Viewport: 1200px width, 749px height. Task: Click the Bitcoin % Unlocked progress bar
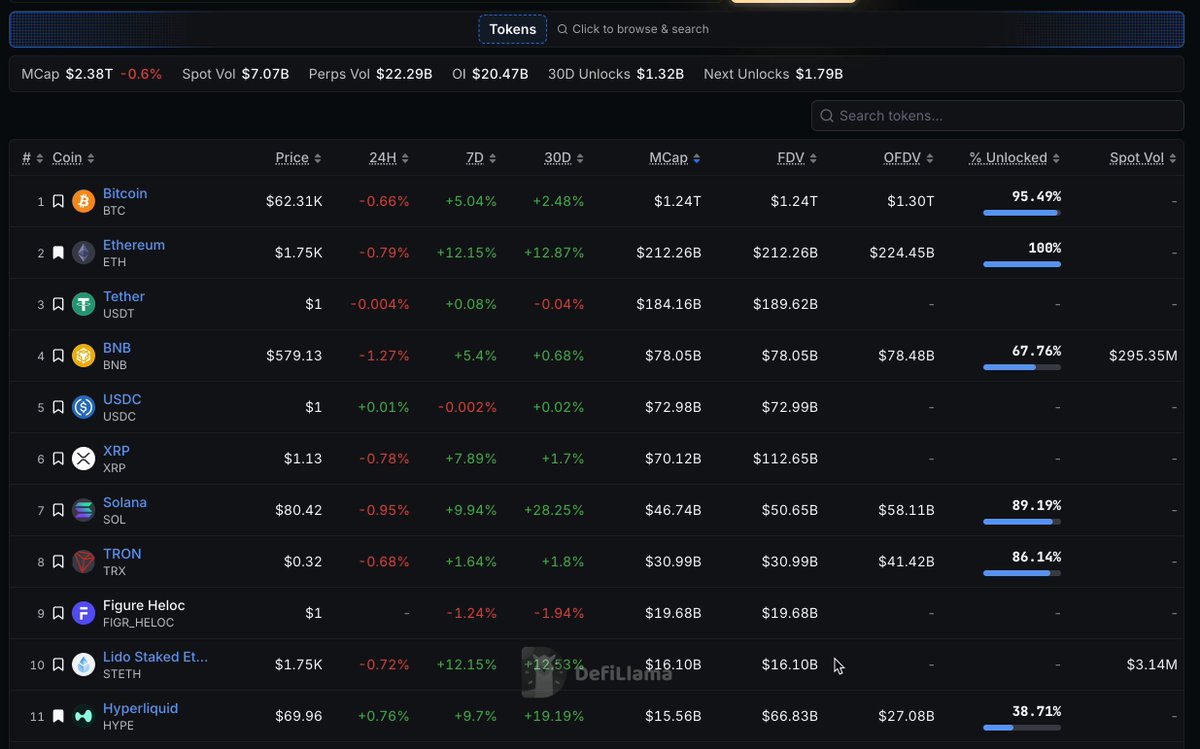[1022, 213]
